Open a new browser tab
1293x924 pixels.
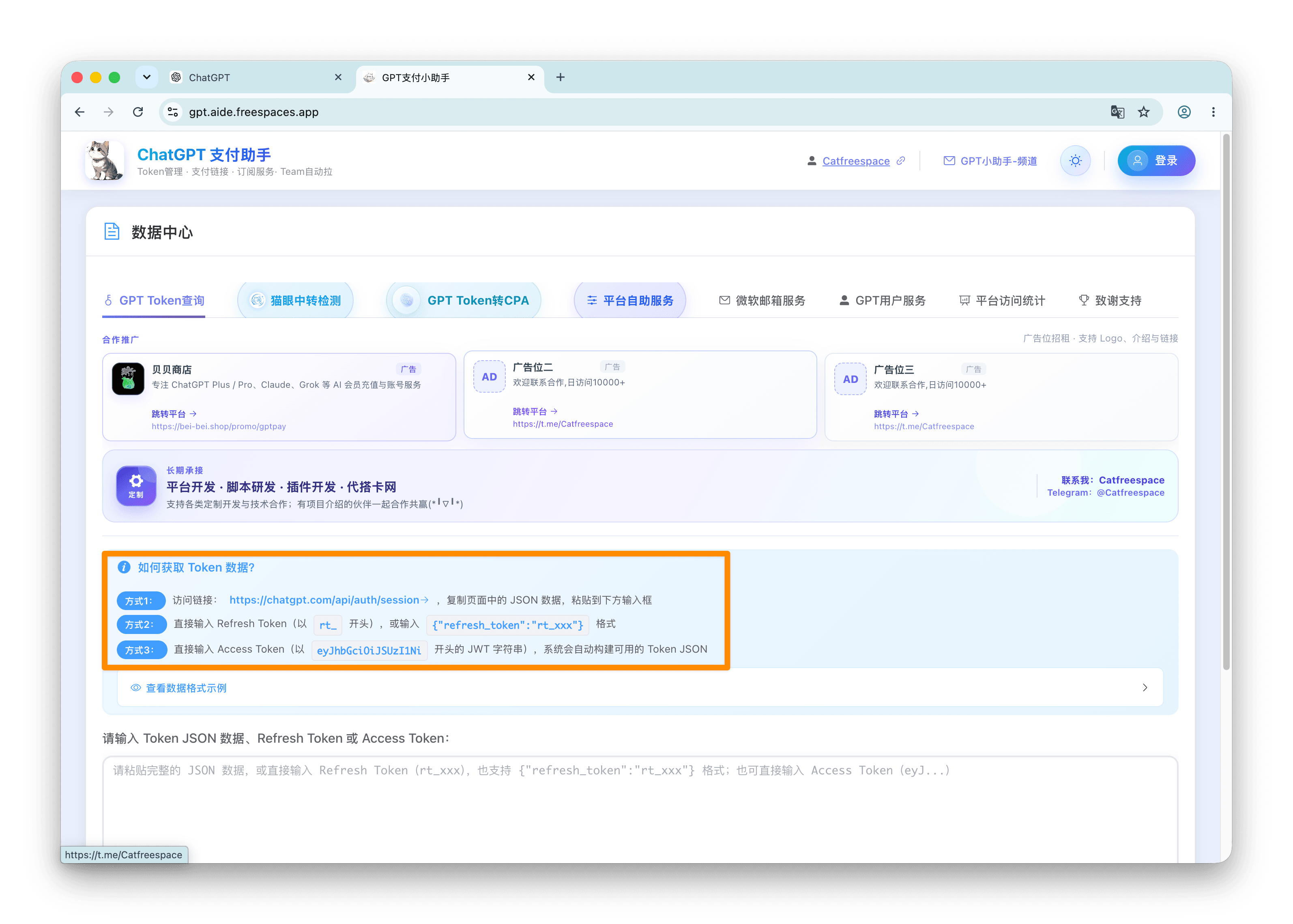561,77
